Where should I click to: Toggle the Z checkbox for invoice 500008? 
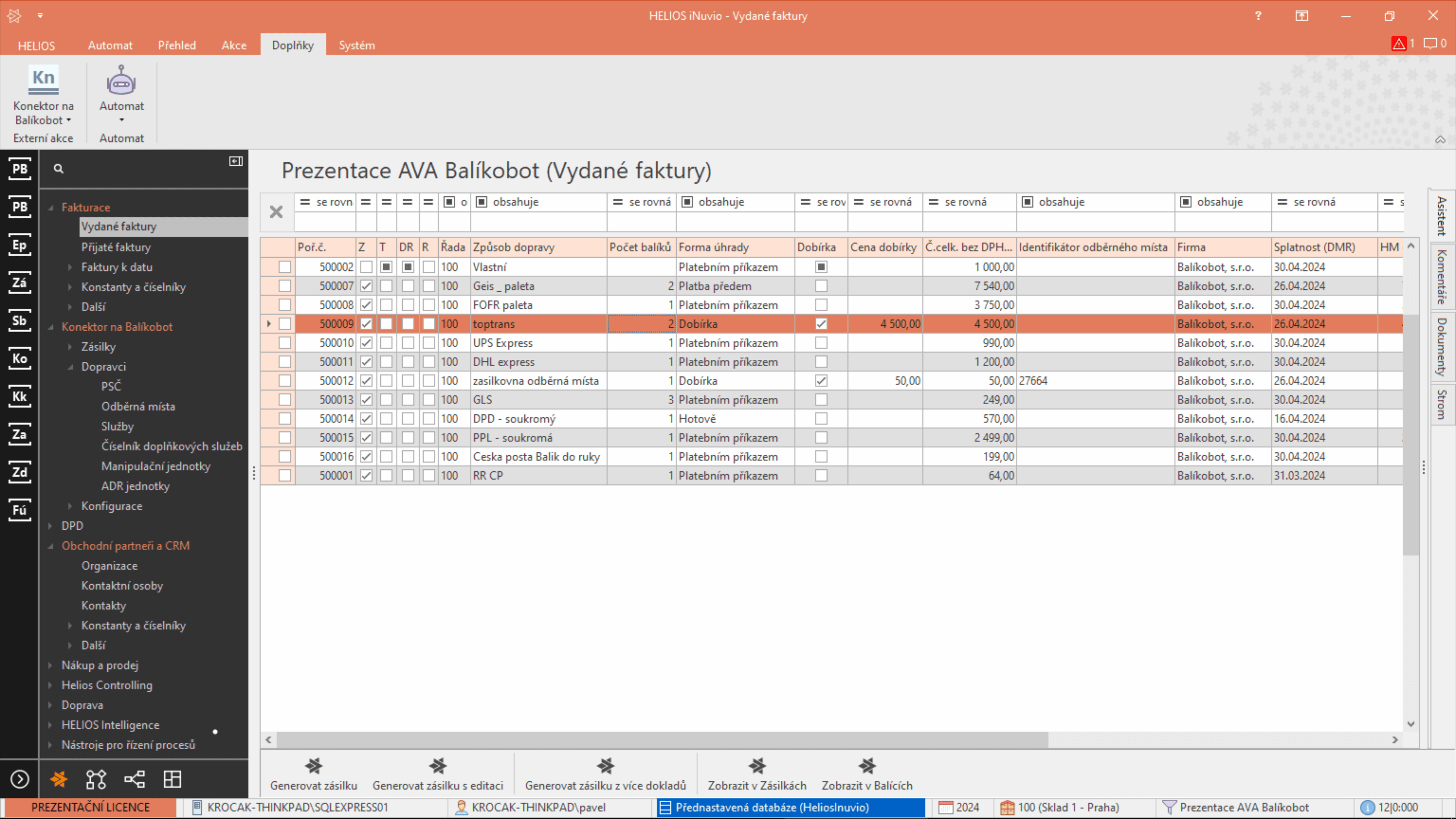coord(366,304)
